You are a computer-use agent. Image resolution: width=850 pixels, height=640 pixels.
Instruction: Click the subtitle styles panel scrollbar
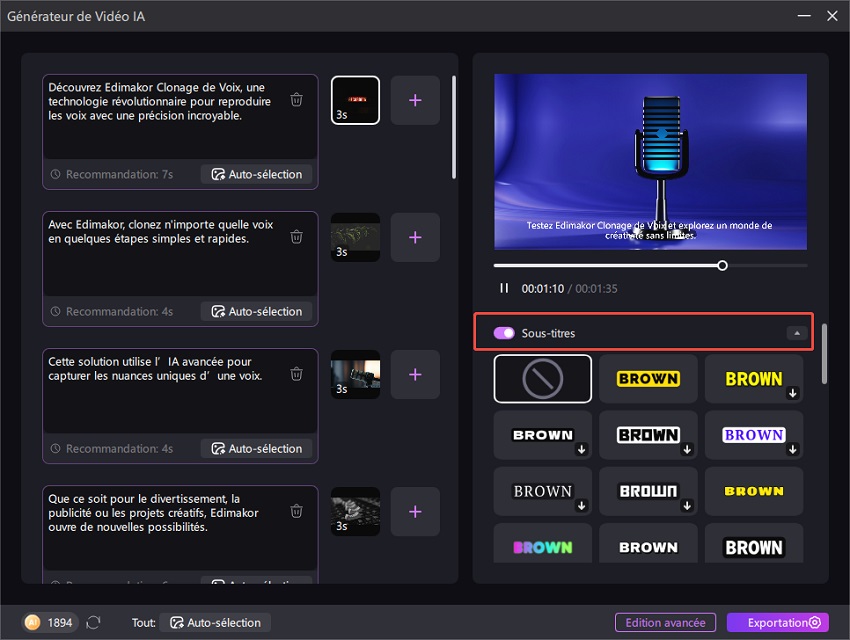click(x=824, y=353)
